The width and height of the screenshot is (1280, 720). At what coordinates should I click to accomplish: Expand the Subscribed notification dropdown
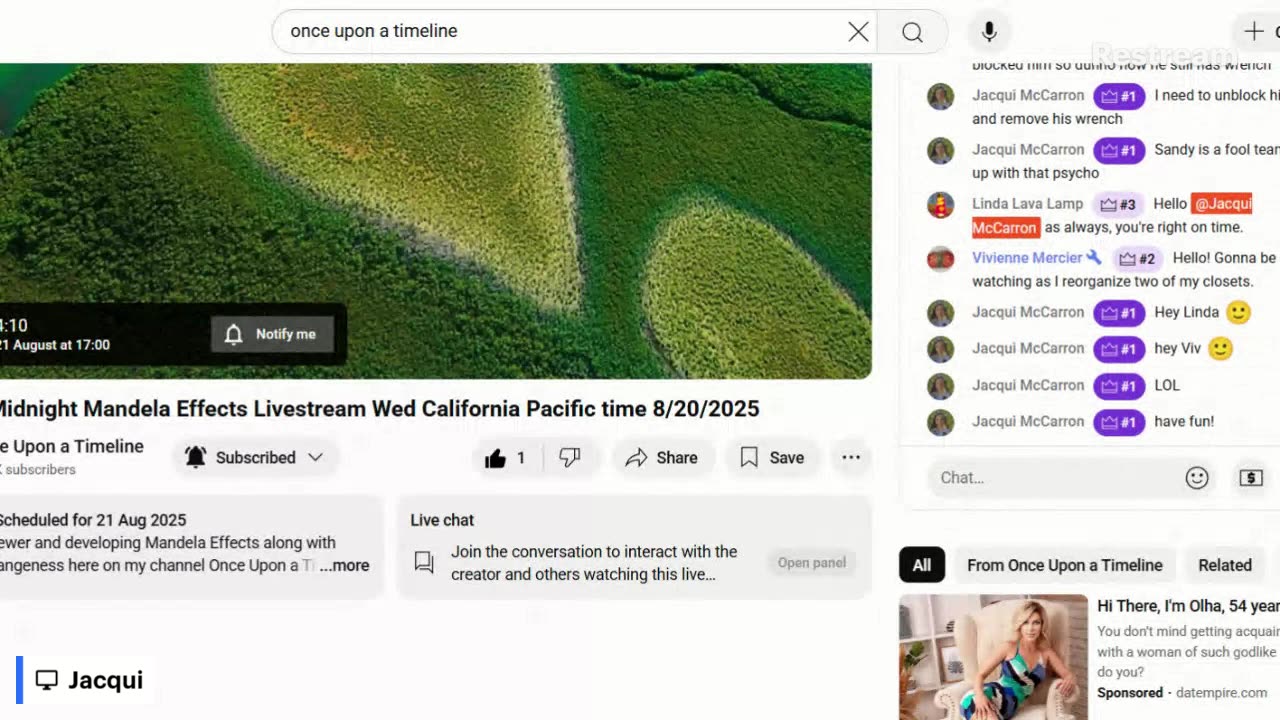tap(255, 457)
